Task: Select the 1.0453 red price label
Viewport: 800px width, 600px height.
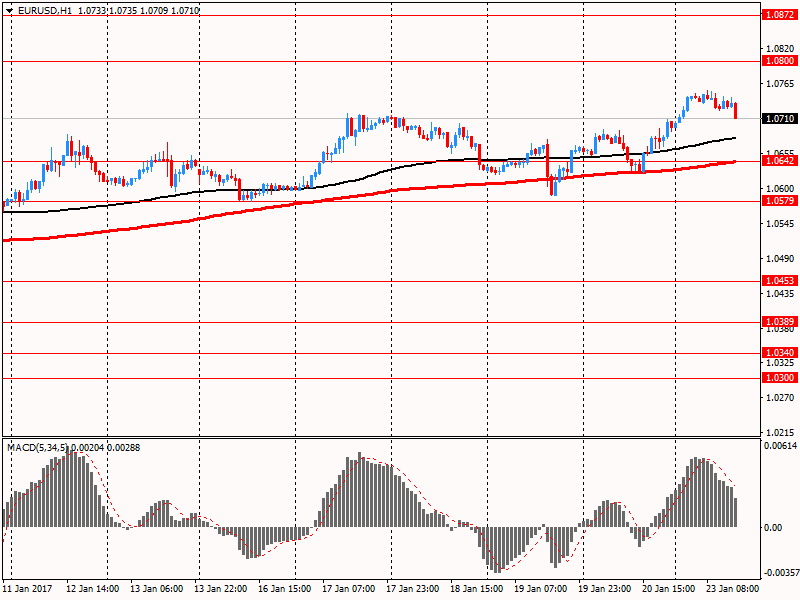Action: pyautogui.click(x=778, y=282)
